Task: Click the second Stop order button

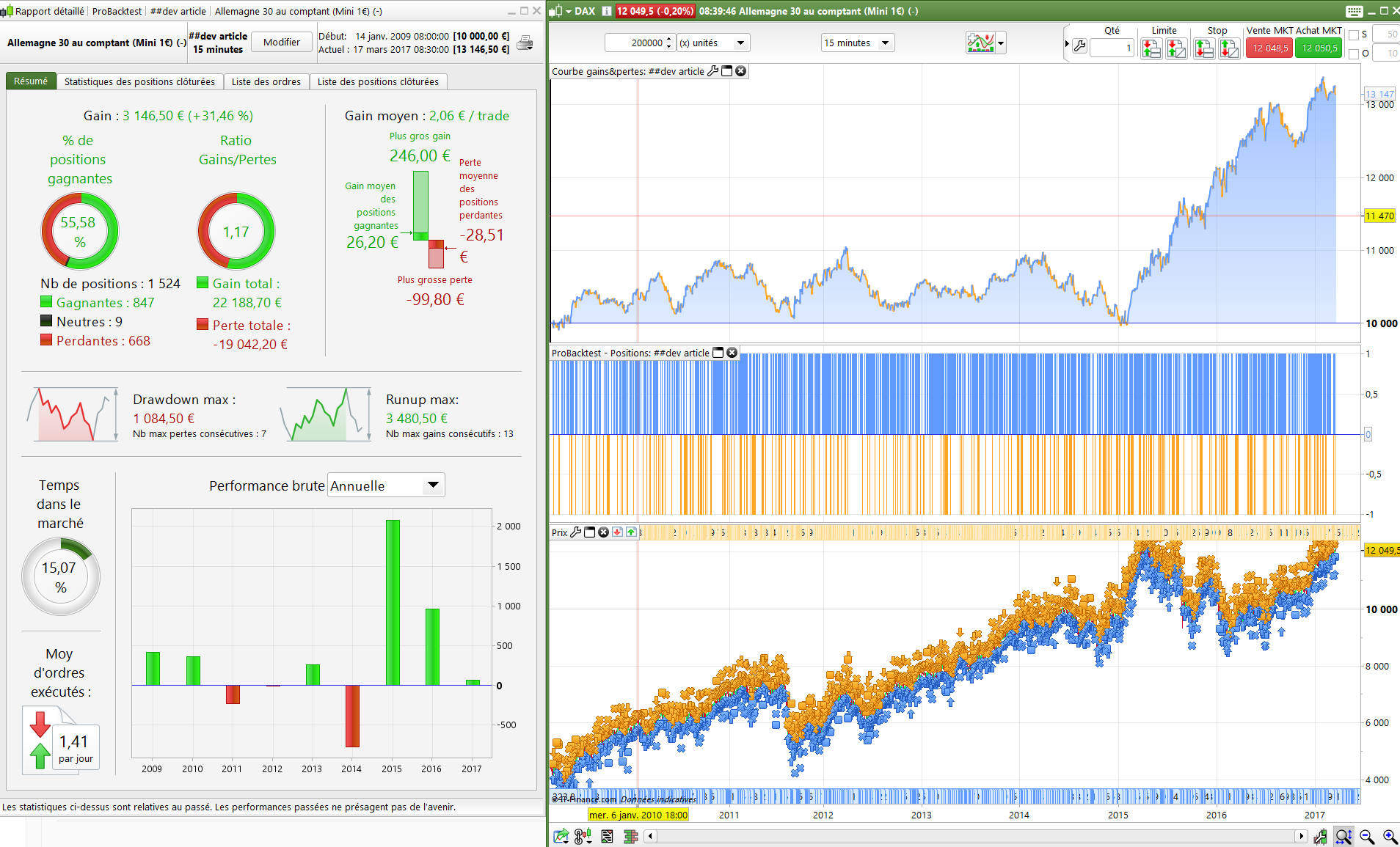Action: (x=1229, y=48)
